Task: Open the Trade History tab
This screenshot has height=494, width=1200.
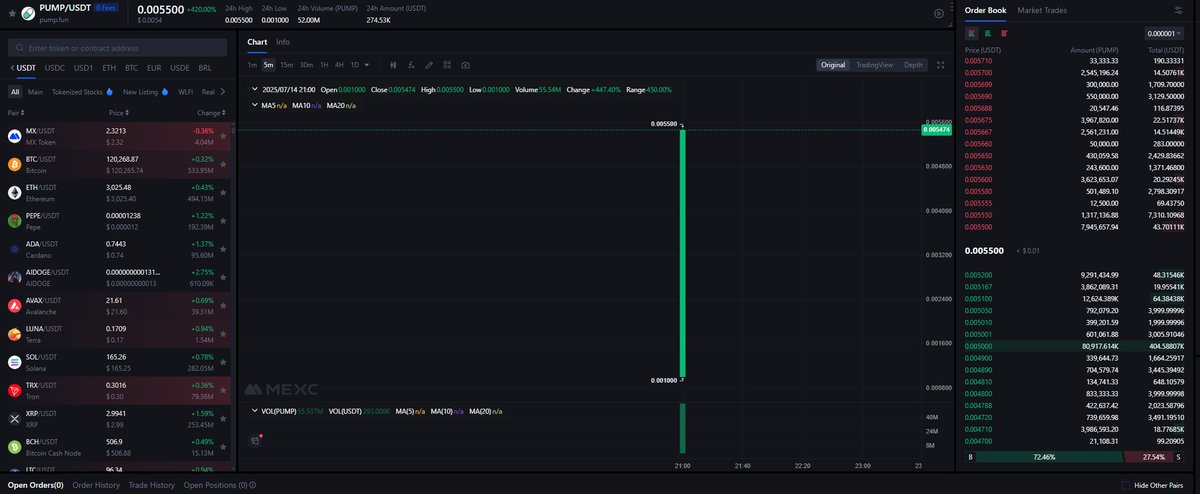Action: pos(152,485)
